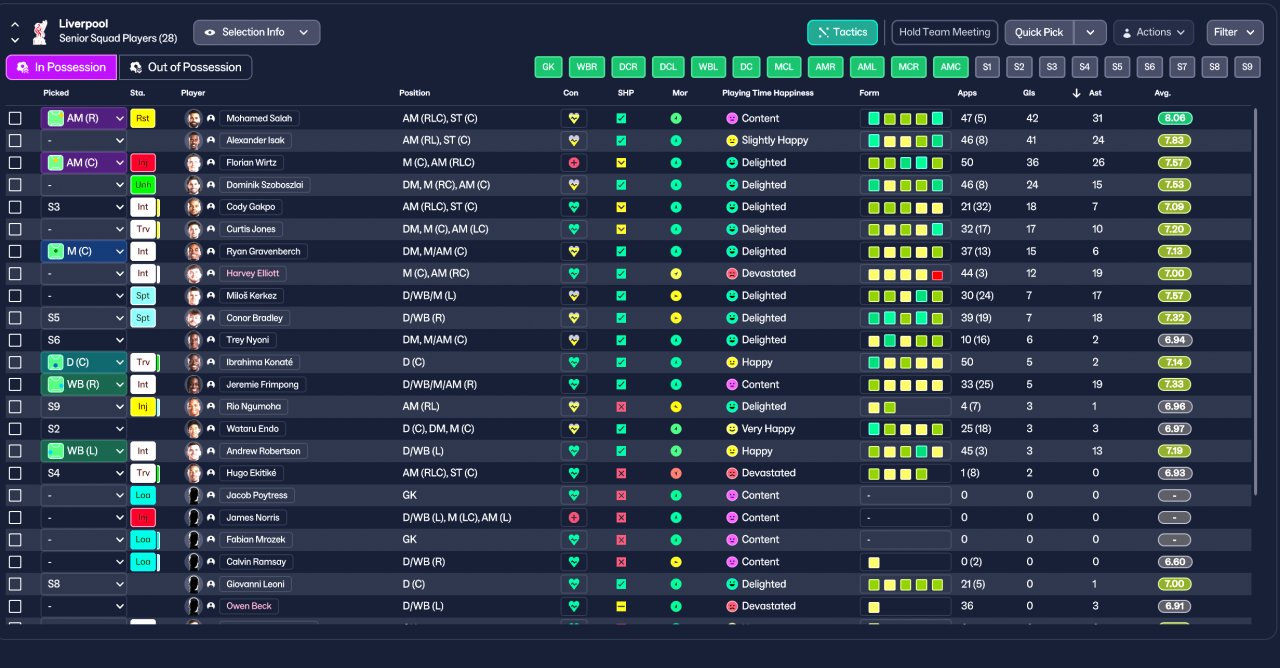Click Hold Team Meeting button

[x=944, y=32]
